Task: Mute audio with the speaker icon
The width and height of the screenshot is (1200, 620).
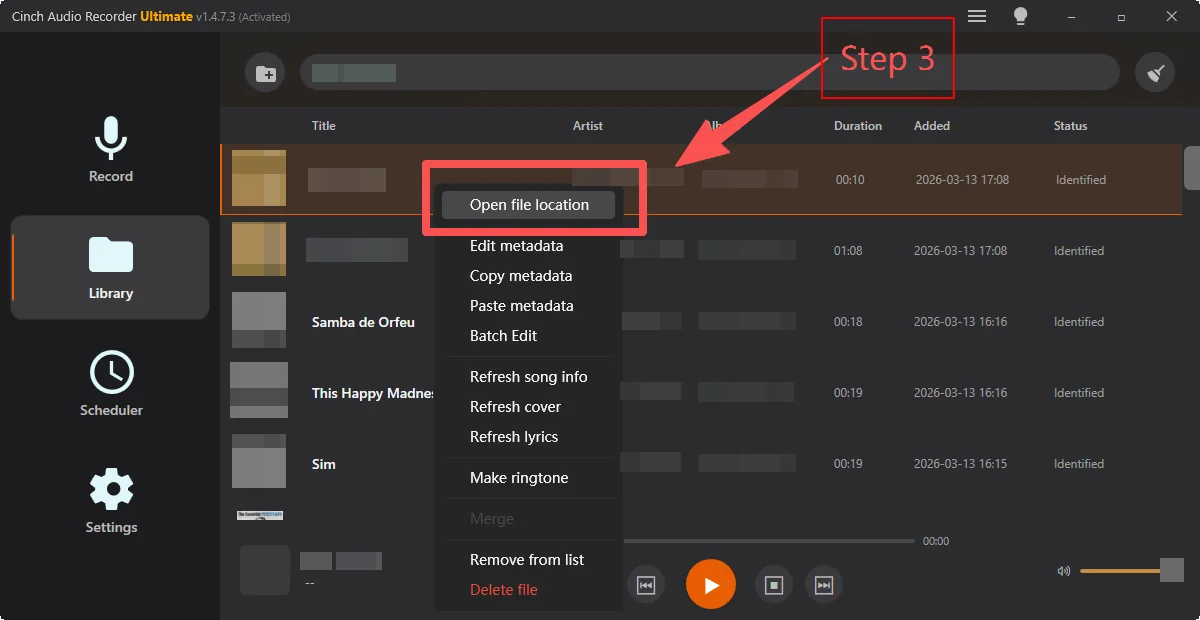Action: pyautogui.click(x=1063, y=571)
